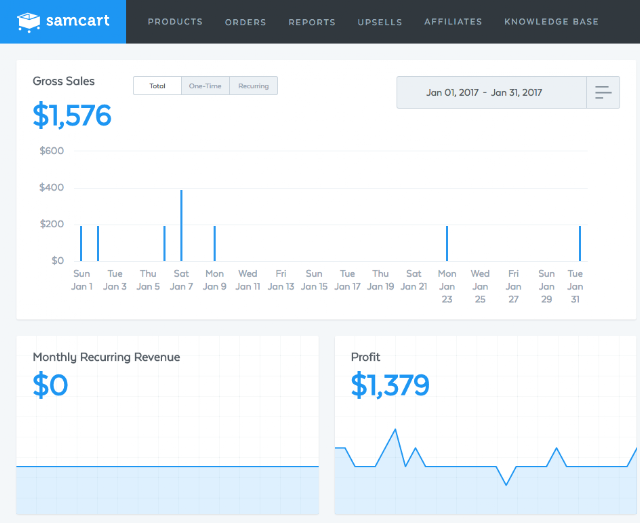Go to the Orders page

(245, 22)
